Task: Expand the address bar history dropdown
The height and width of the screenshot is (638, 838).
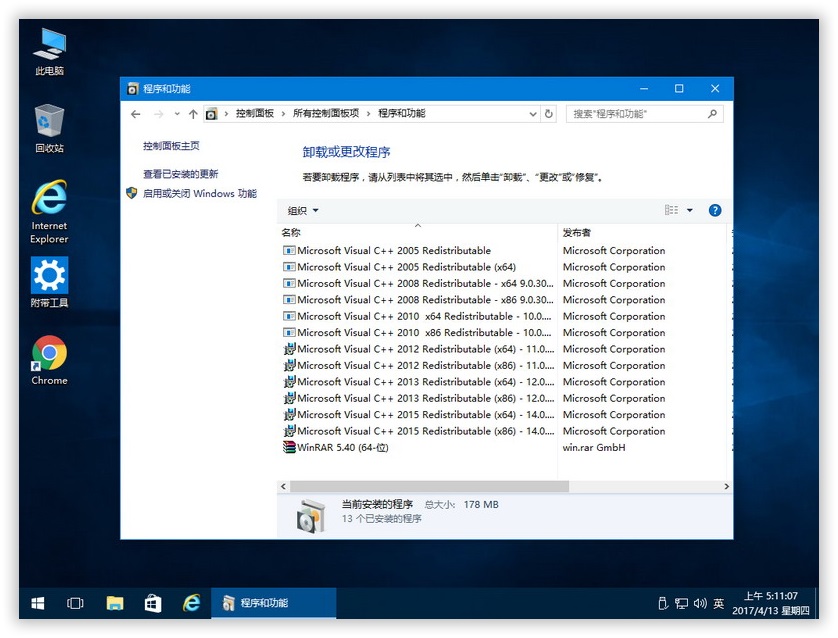Action: 533,114
